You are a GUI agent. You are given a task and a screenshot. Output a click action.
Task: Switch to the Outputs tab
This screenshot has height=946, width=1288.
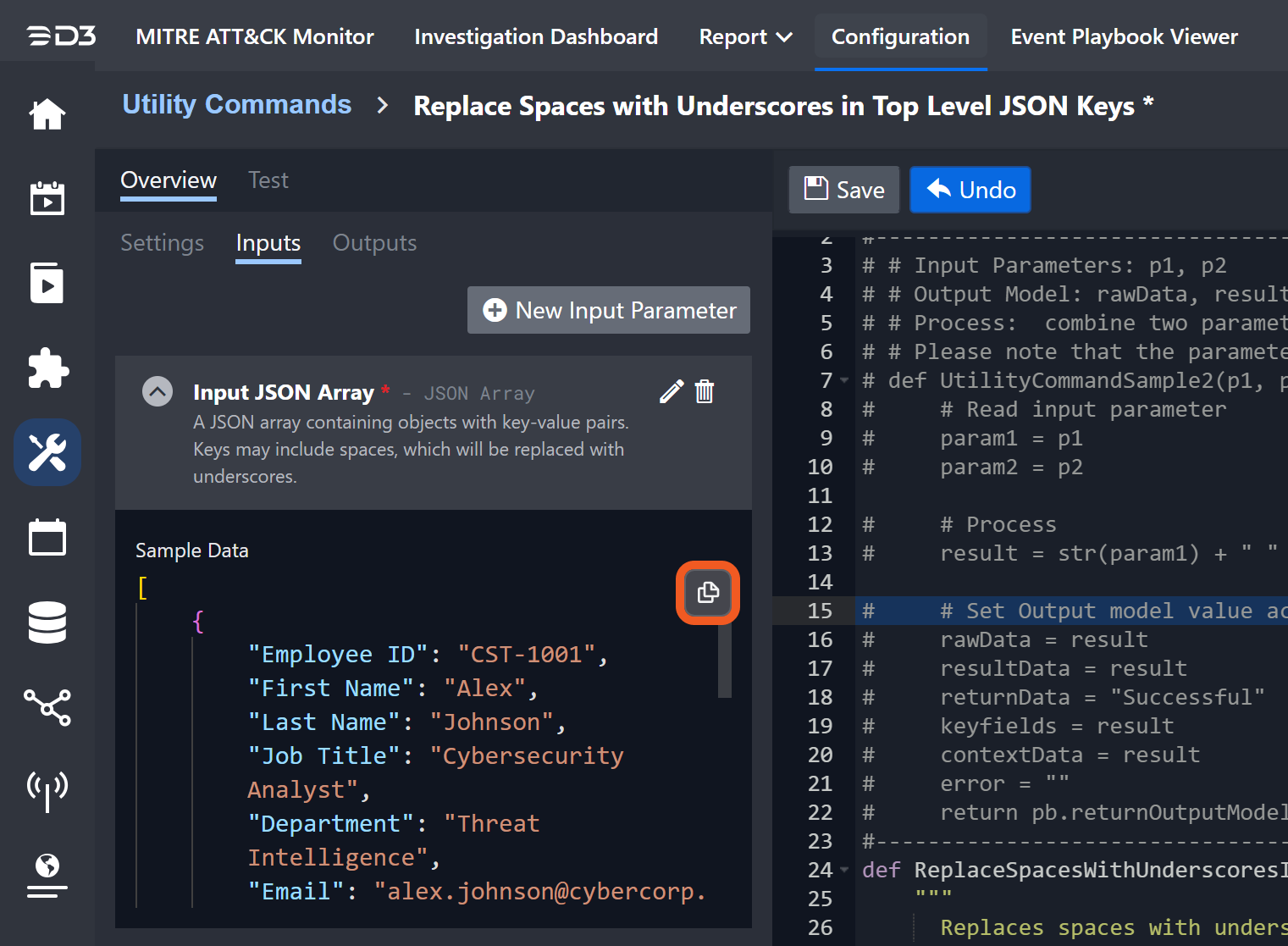[x=374, y=243]
